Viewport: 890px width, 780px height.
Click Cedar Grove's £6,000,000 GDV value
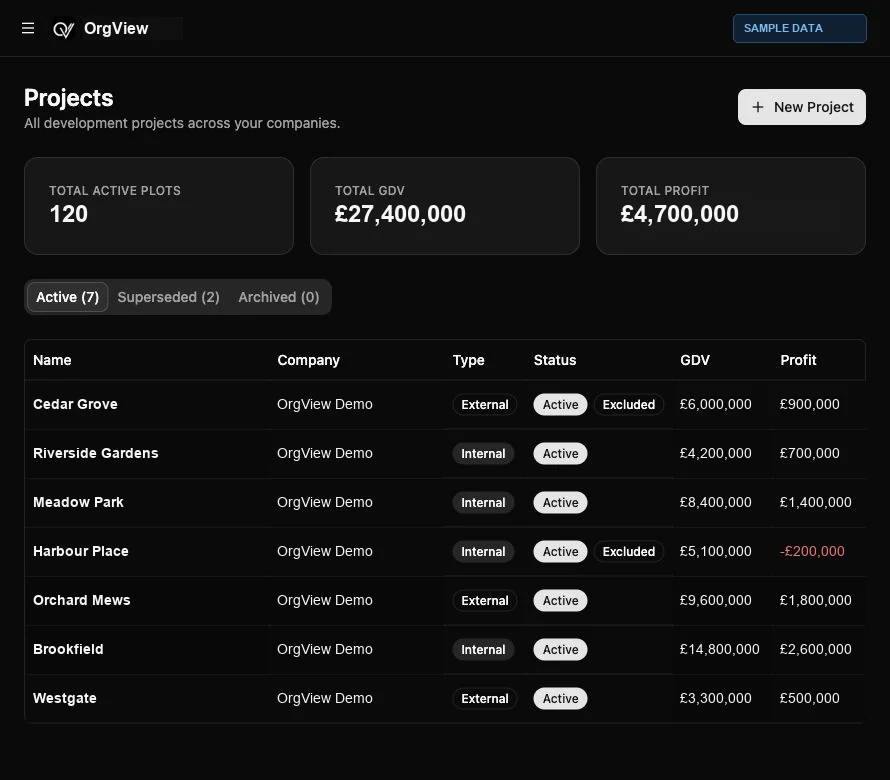coord(715,404)
